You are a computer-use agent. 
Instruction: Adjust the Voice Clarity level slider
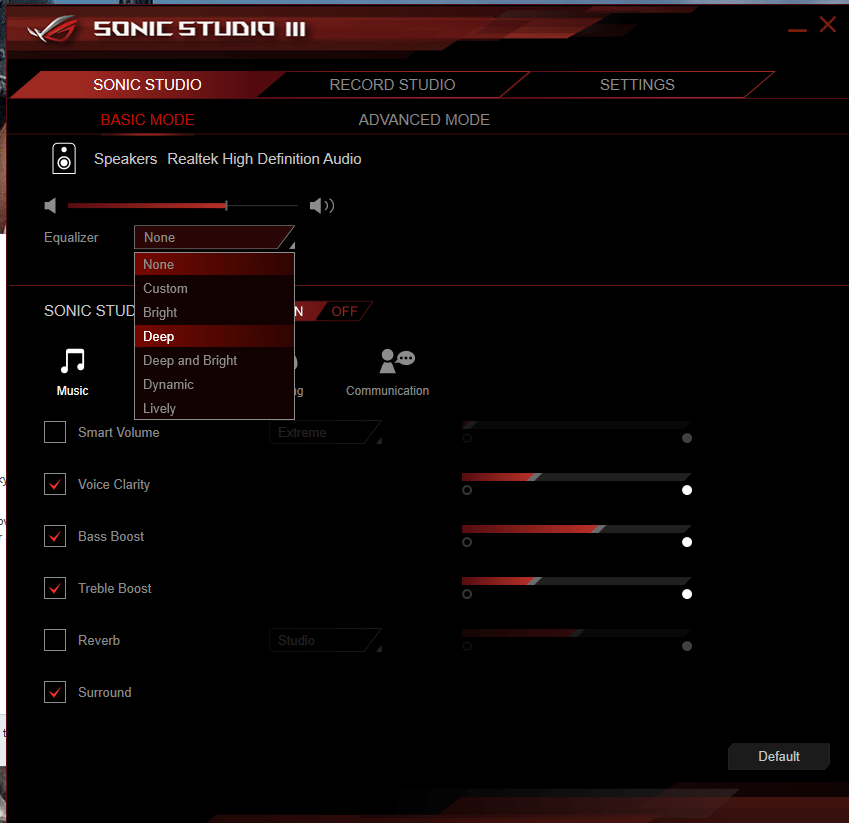click(x=576, y=477)
